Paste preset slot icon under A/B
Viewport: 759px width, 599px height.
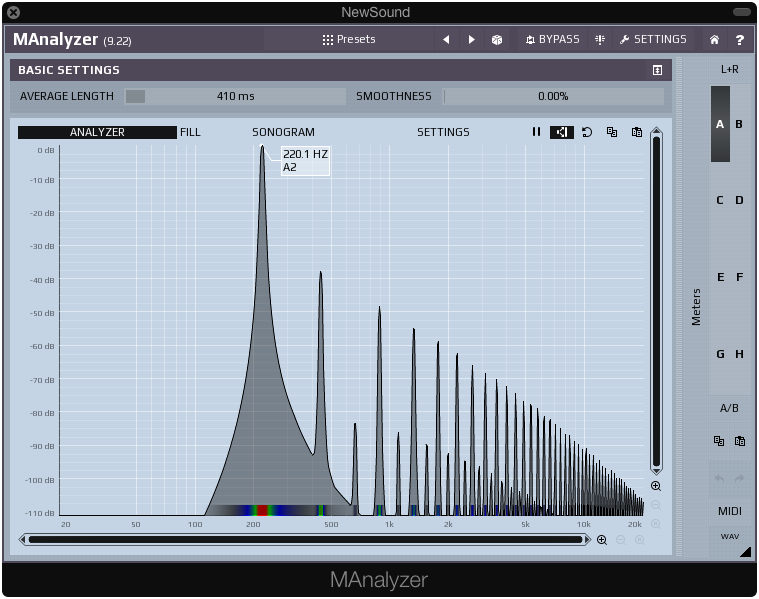tap(740, 441)
